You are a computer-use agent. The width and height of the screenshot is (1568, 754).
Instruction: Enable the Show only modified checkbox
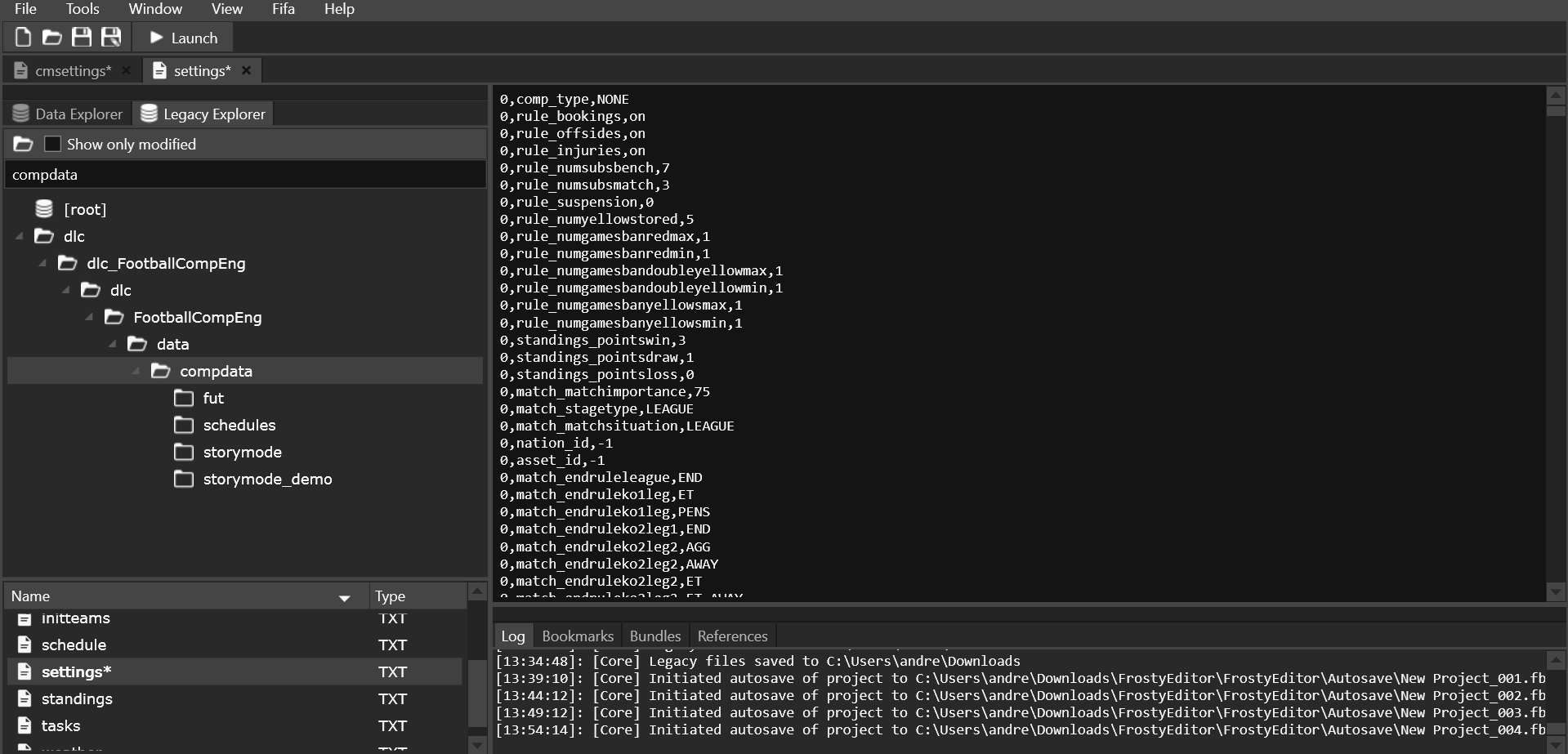(52, 145)
